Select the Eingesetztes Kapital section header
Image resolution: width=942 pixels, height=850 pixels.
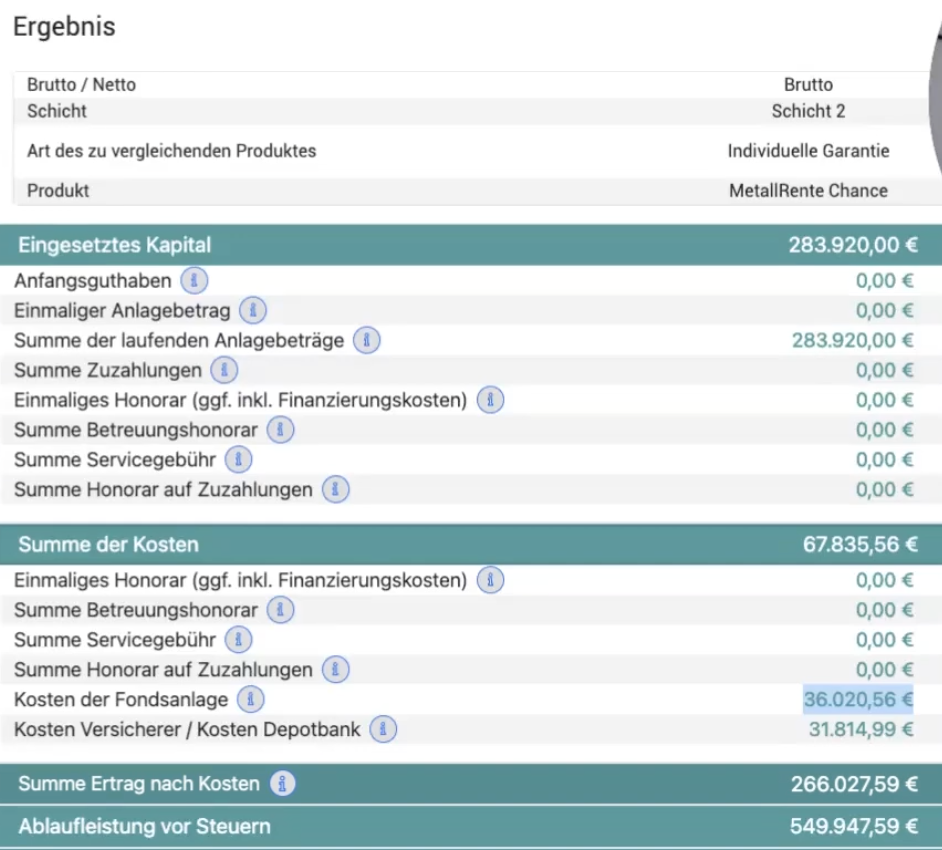471,245
